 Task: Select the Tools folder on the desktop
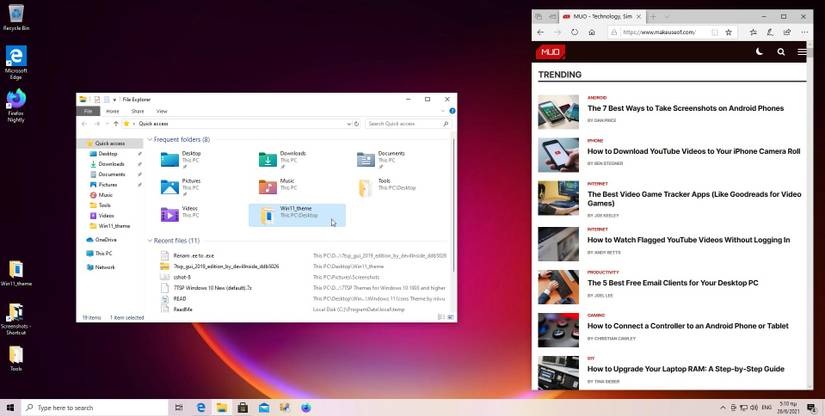pyautogui.click(x=16, y=358)
